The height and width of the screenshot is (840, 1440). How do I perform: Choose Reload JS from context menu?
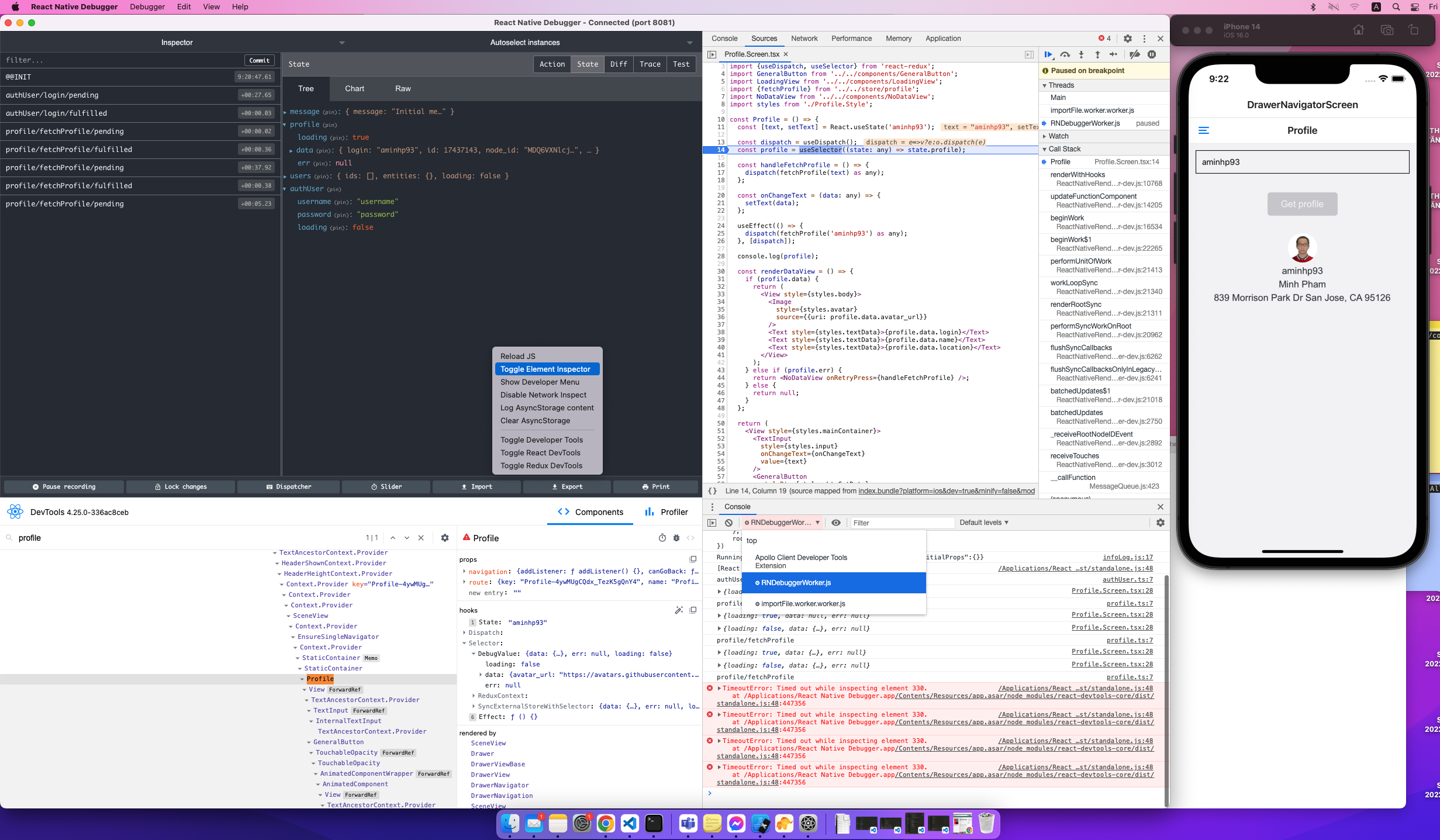coord(547,356)
